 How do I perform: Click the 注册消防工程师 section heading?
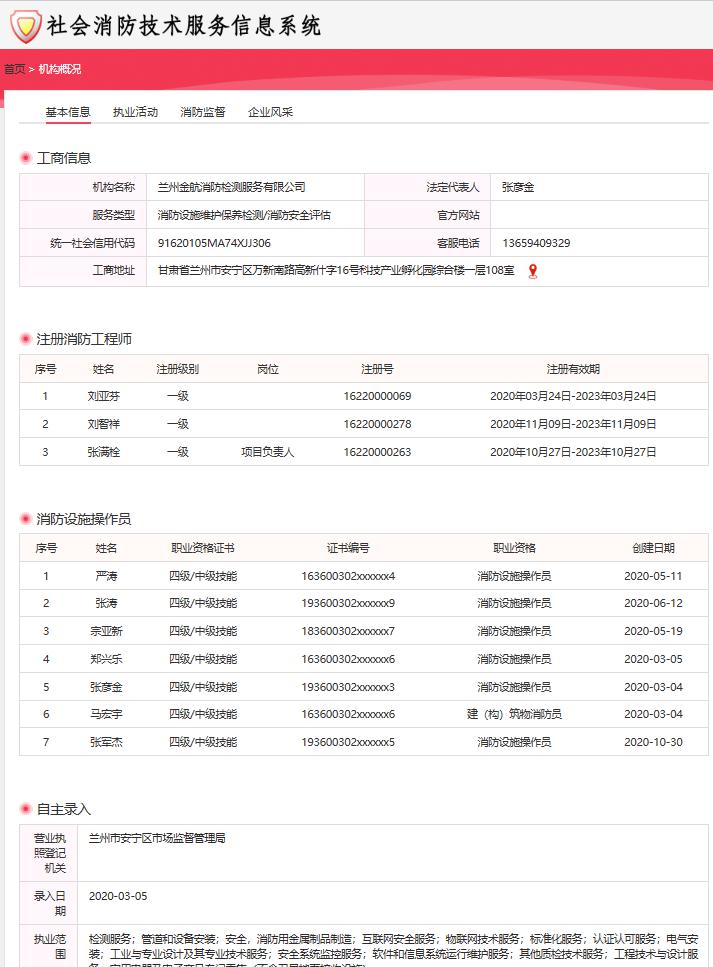(x=84, y=339)
